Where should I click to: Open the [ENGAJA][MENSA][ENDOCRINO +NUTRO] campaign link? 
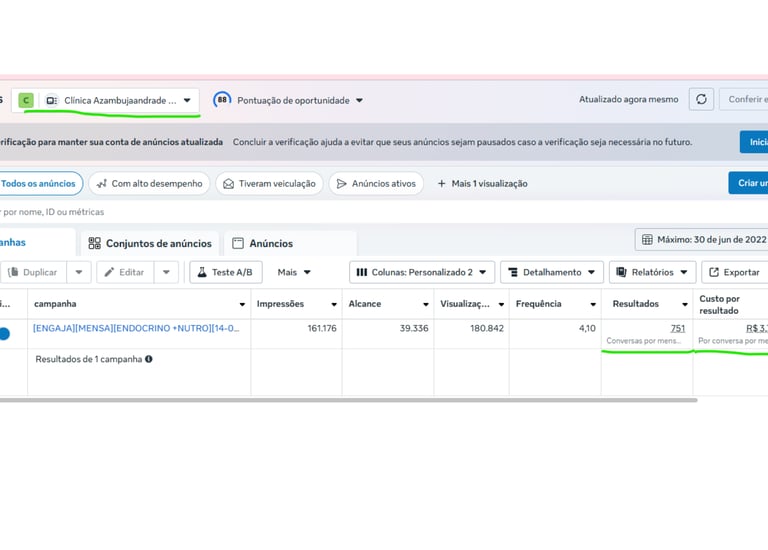[x=136, y=328]
